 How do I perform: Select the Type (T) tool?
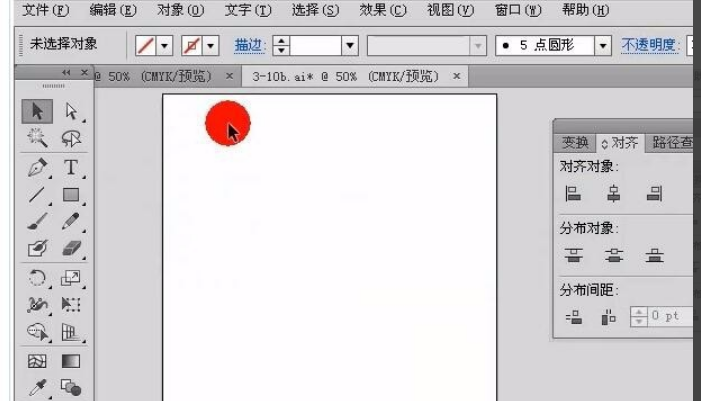(71, 167)
